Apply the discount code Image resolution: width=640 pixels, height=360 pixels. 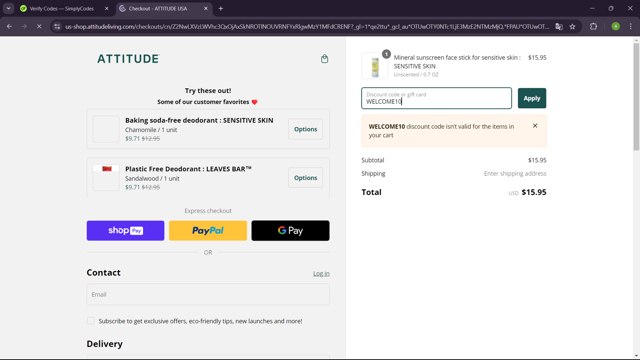click(532, 98)
